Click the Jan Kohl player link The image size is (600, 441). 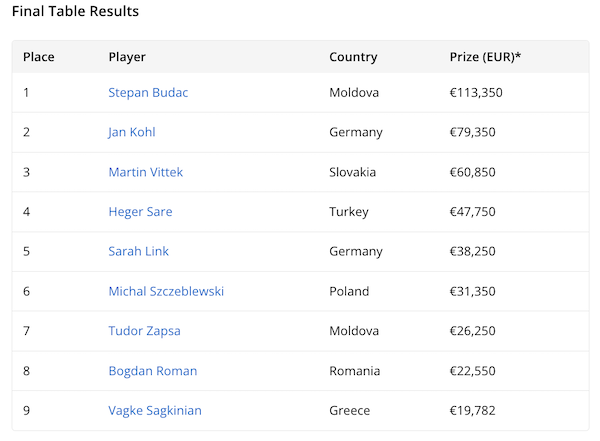point(132,132)
